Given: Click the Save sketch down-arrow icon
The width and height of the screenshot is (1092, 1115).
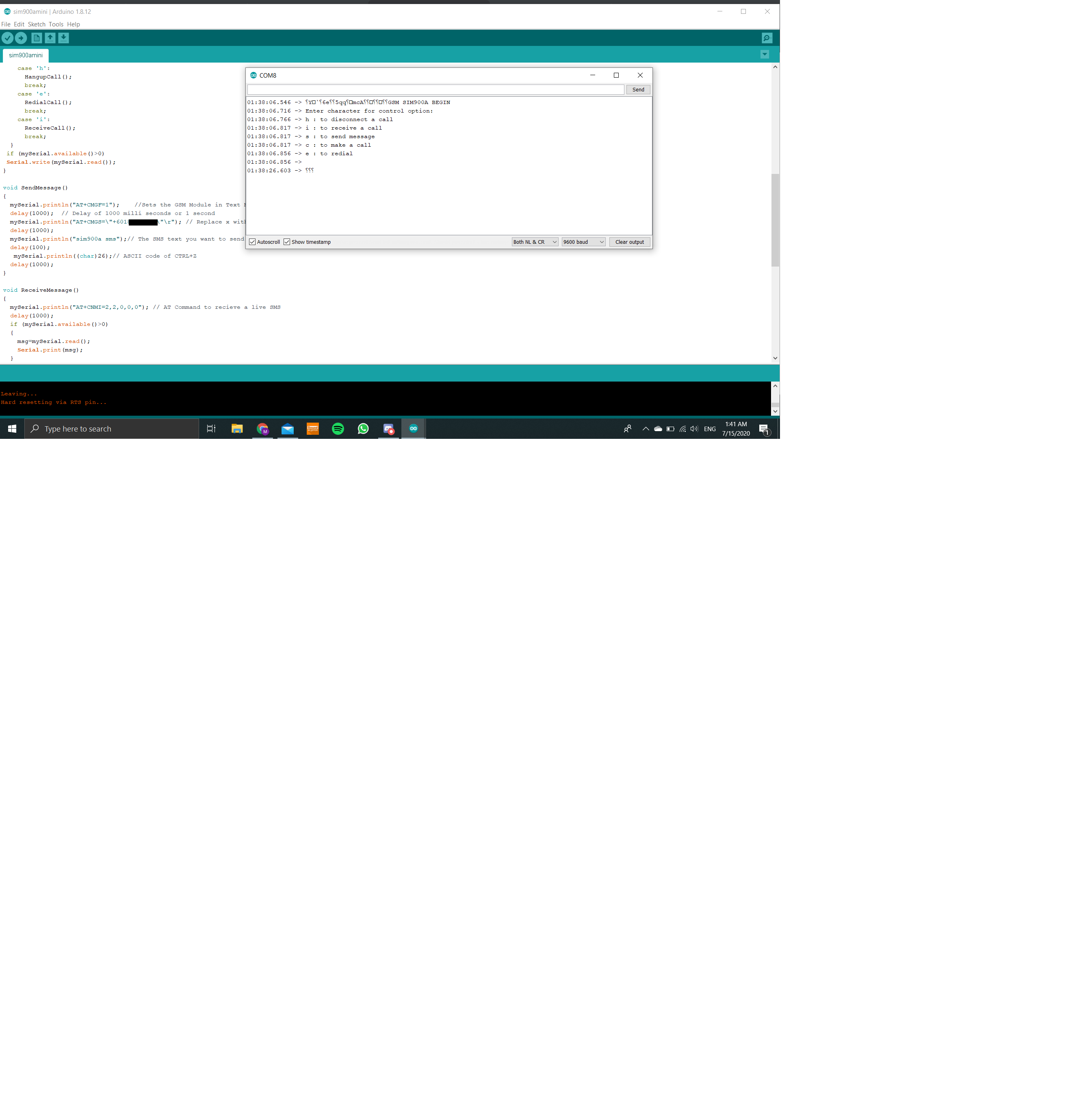Looking at the screenshot, I should click(64, 38).
